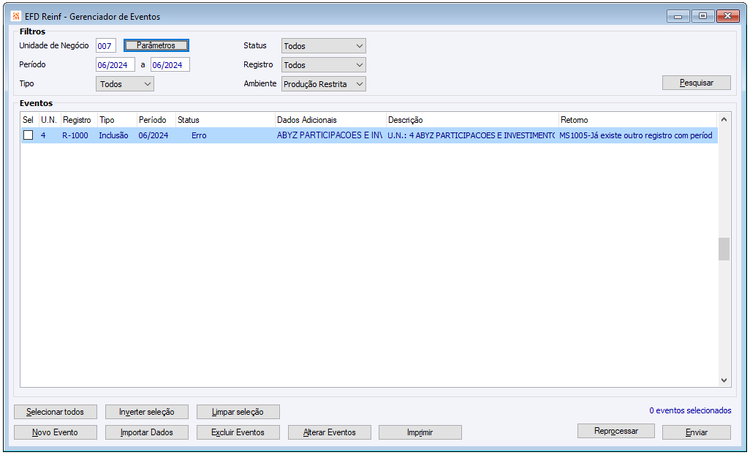Minimize the Gerenciador de Eventos window

click(x=678, y=16)
